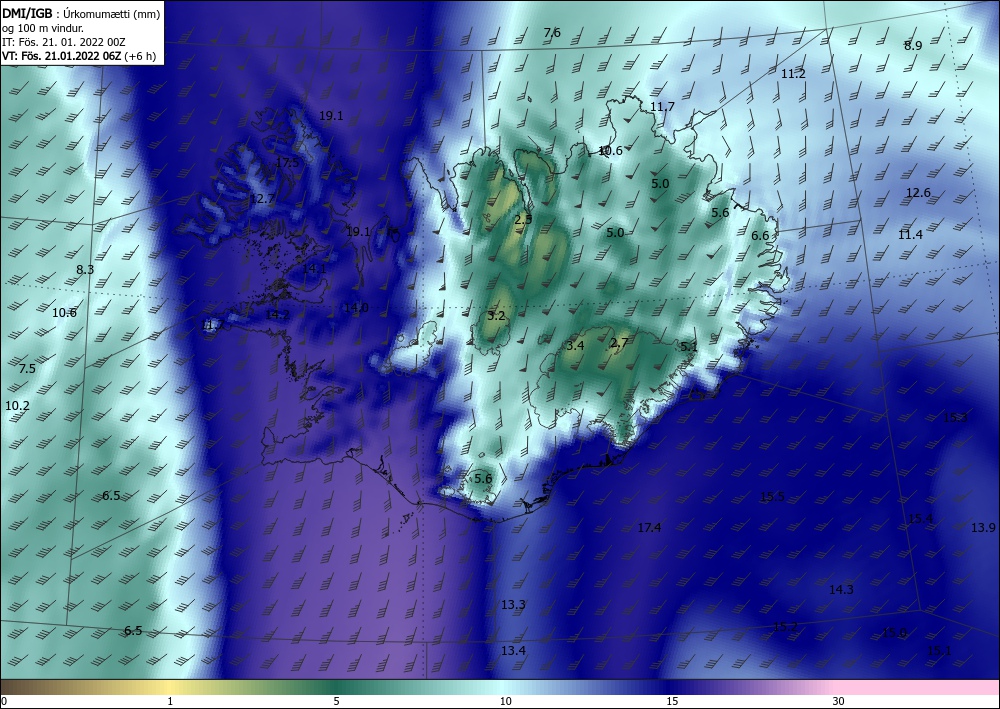Select the 14.2 value label

click(277, 314)
